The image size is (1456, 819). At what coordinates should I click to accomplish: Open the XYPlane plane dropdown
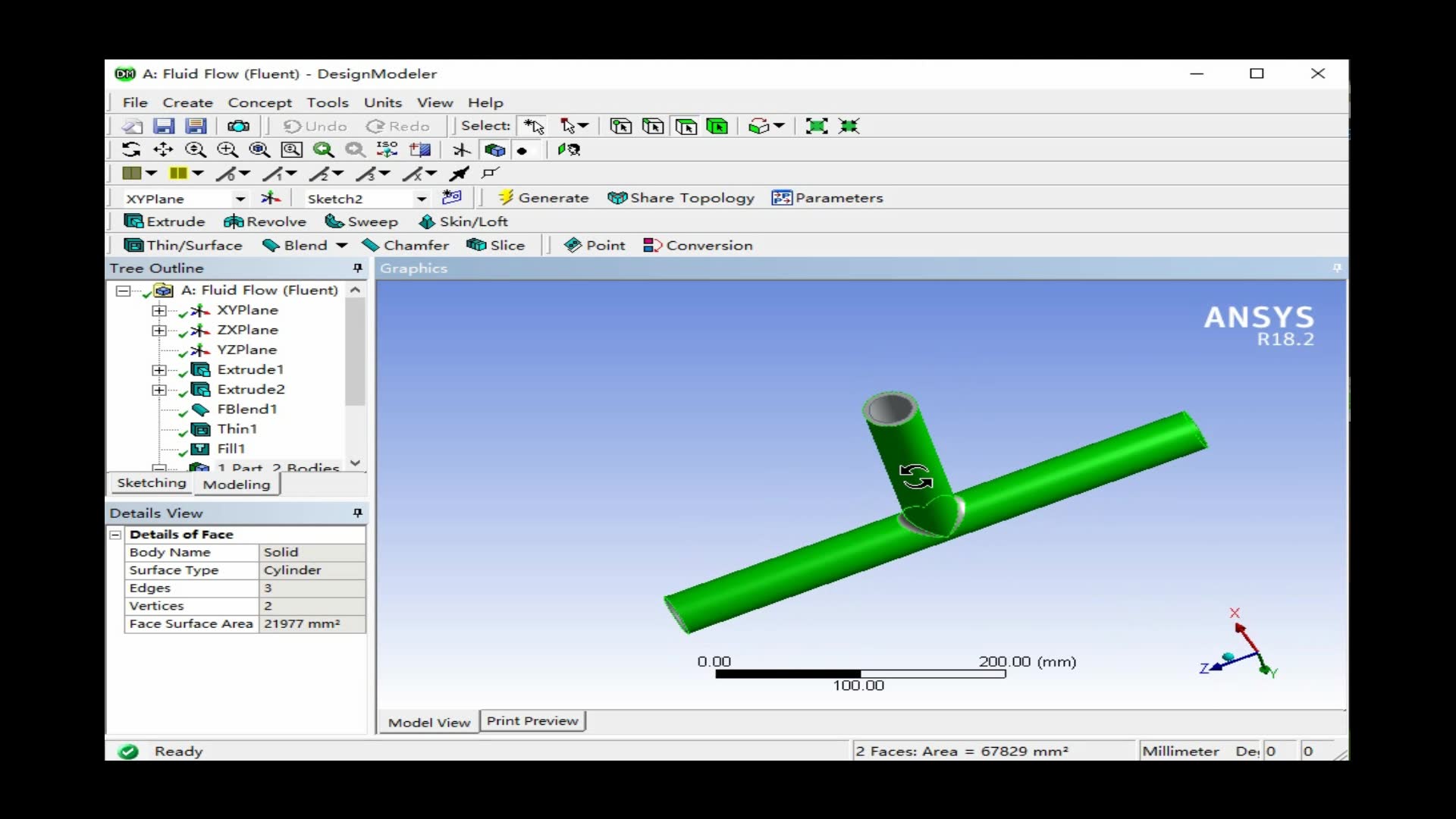(240, 199)
